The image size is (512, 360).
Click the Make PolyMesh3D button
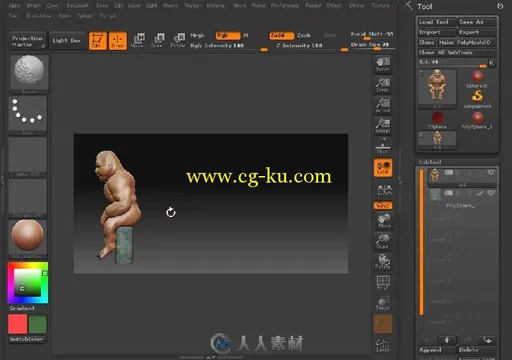[467, 43]
